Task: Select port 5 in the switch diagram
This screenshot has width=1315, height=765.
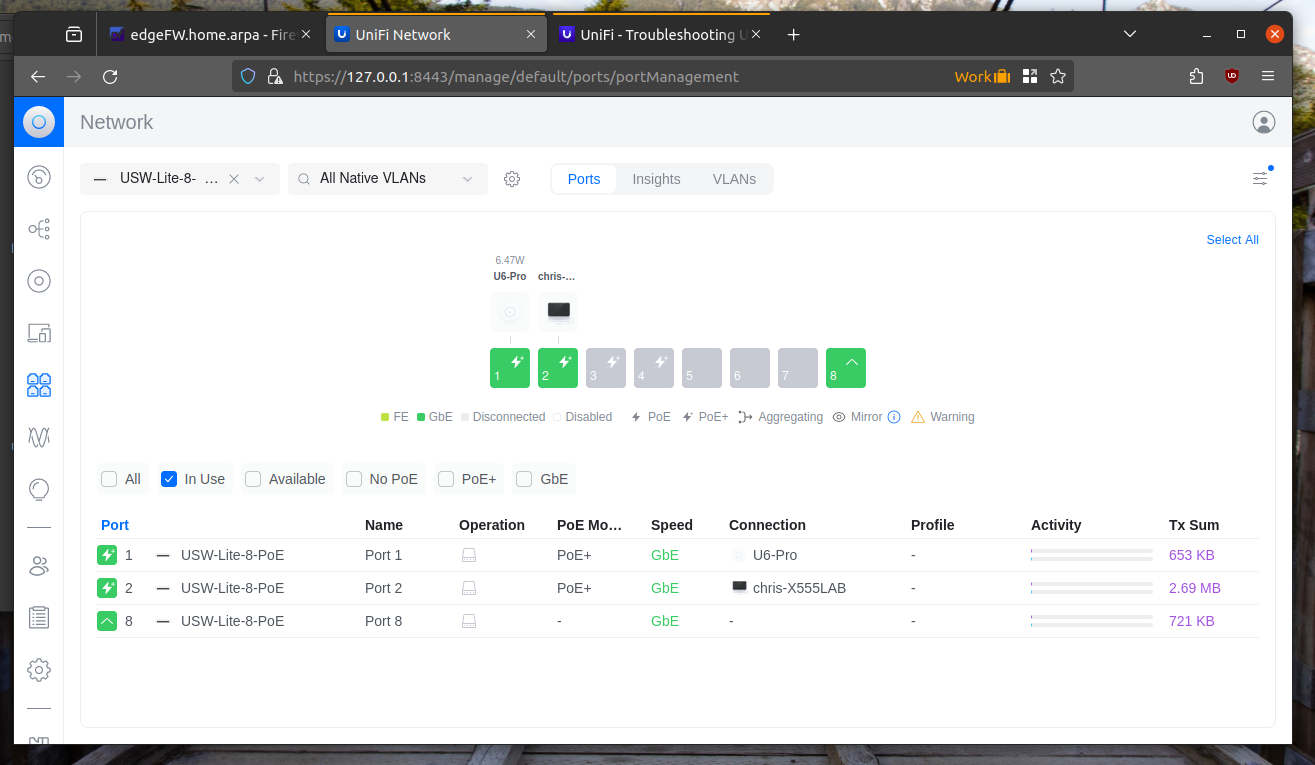Action: pos(702,368)
